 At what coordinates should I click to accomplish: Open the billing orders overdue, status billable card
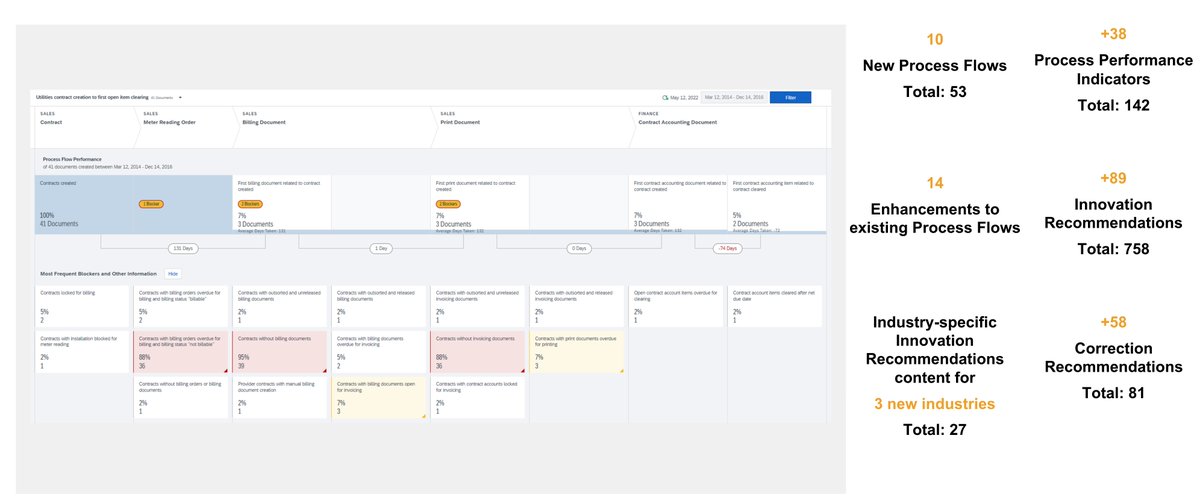[x=182, y=305]
